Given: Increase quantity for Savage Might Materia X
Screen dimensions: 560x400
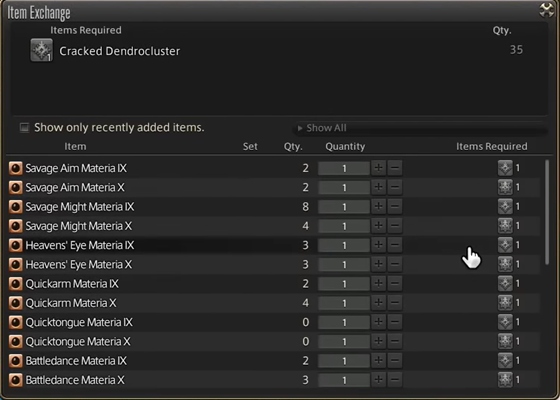Looking at the screenshot, I should click(x=379, y=226).
